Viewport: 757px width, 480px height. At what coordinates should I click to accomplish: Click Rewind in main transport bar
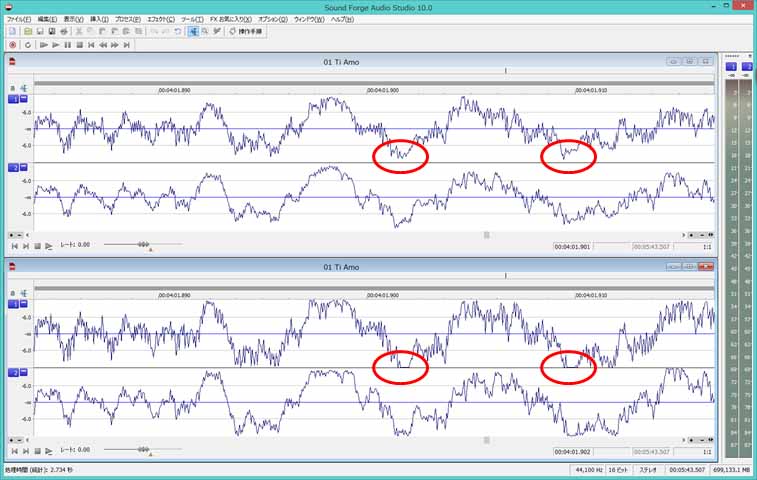[x=103, y=45]
